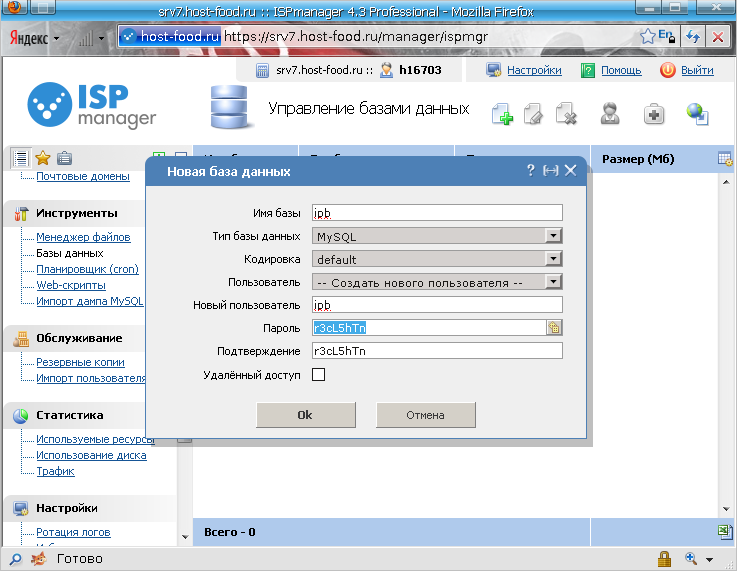Image resolution: width=737 pixels, height=571 pixels.
Task: Open the 'Настройки' link in header
Action: coord(533,71)
